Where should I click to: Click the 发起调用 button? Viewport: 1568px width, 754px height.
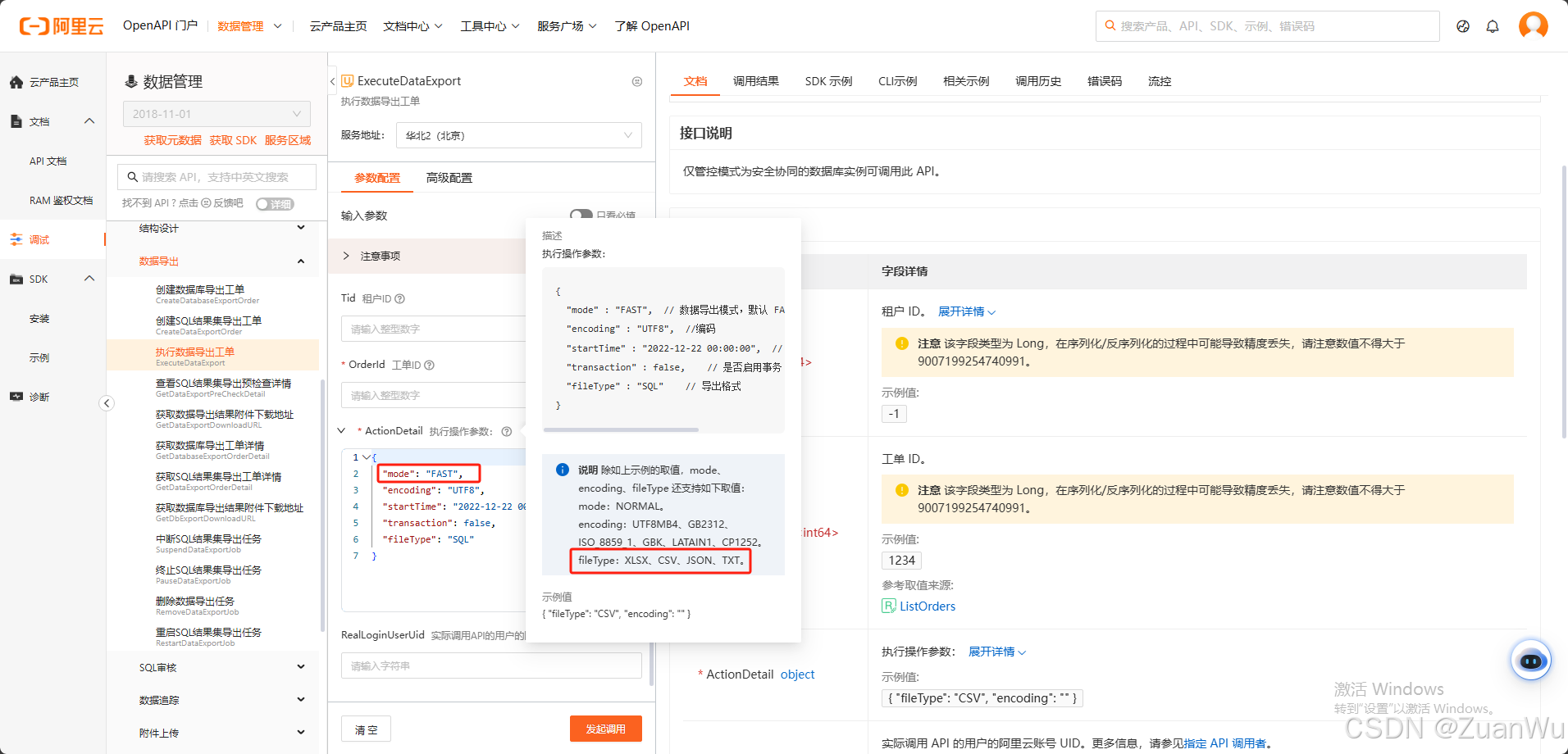[x=605, y=729]
